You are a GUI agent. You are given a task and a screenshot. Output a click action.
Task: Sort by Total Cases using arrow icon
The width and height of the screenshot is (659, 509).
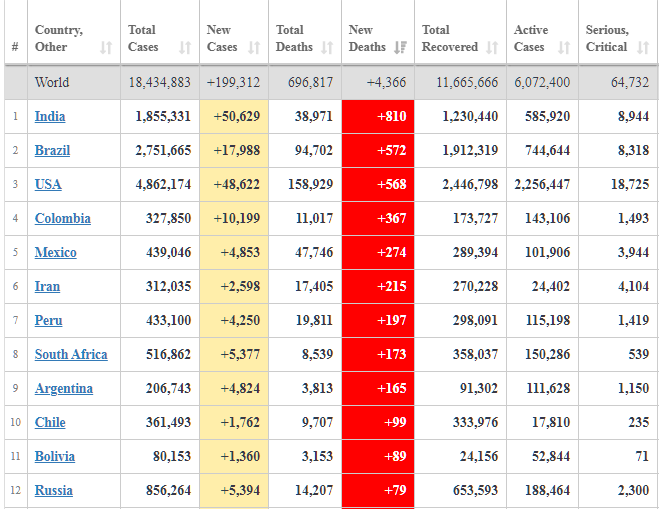[184, 47]
